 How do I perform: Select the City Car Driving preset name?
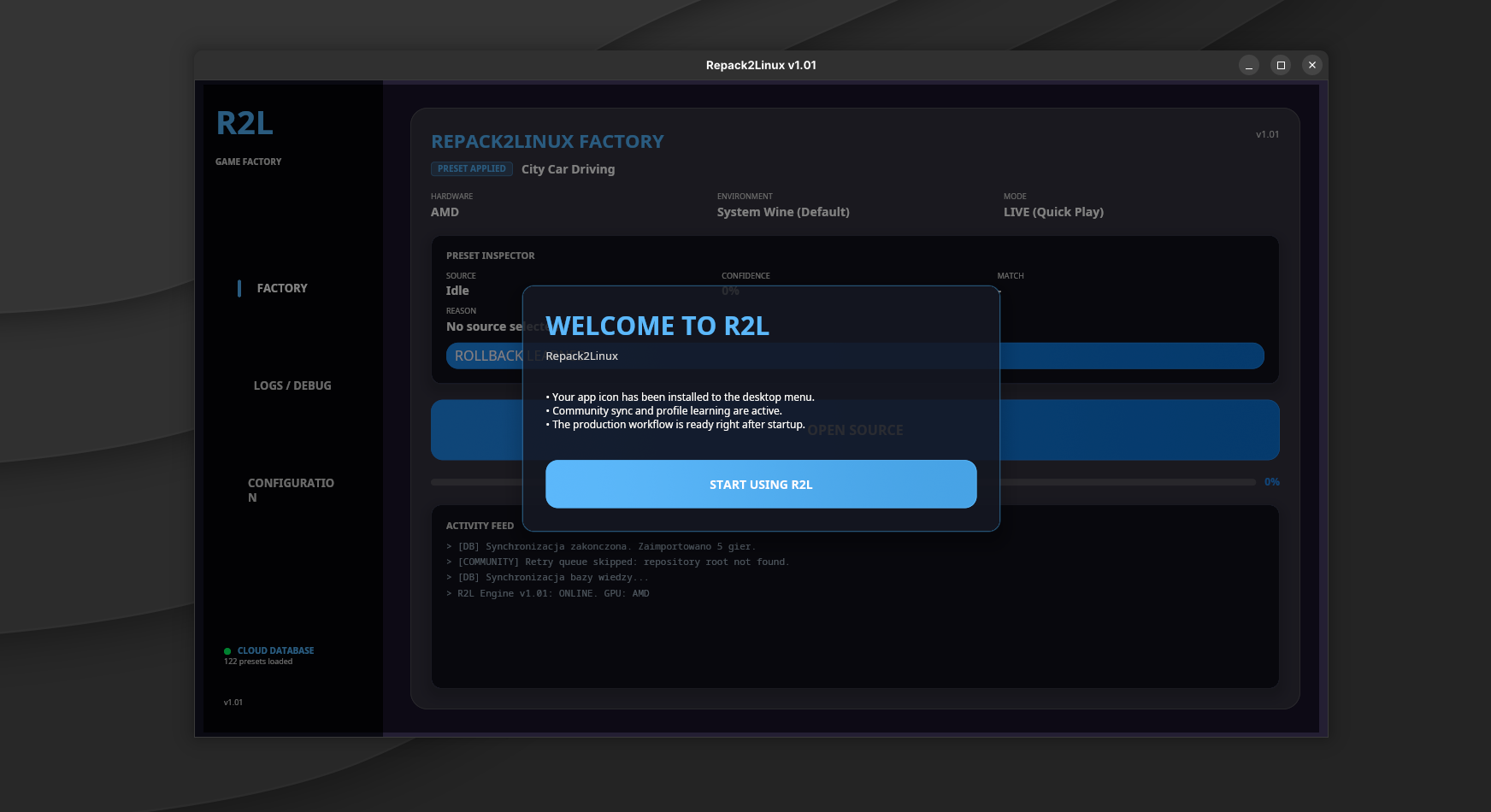pyautogui.click(x=569, y=169)
